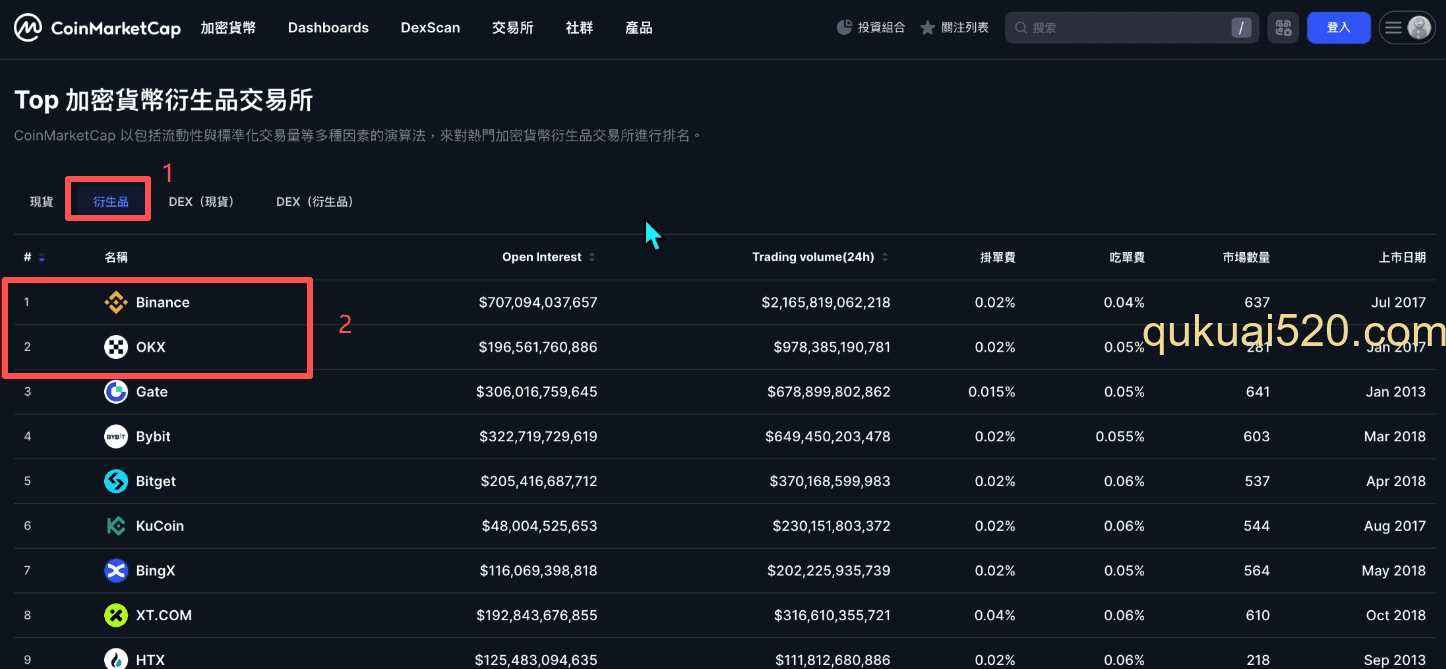Viewport: 1446px width, 669px height.
Task: Open the Binance exchange link
Action: 163,302
